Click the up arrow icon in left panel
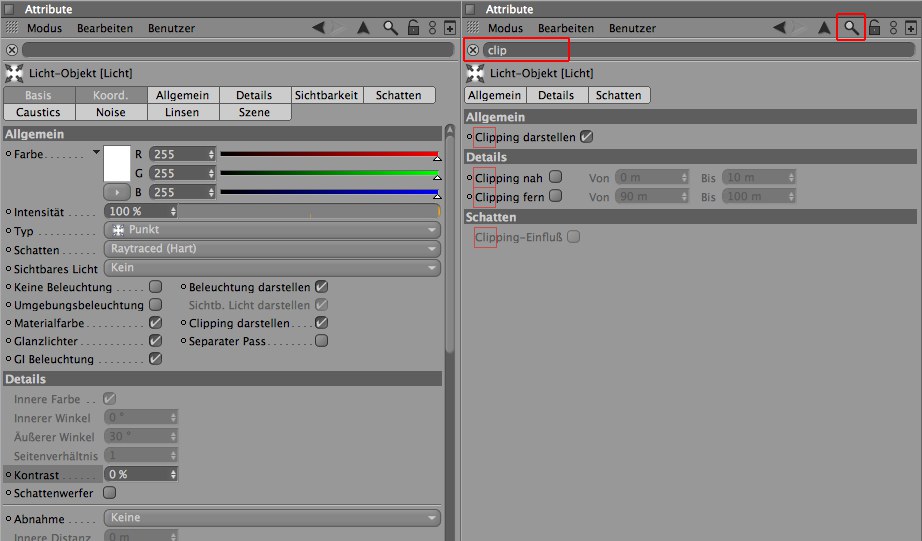 pyautogui.click(x=364, y=28)
